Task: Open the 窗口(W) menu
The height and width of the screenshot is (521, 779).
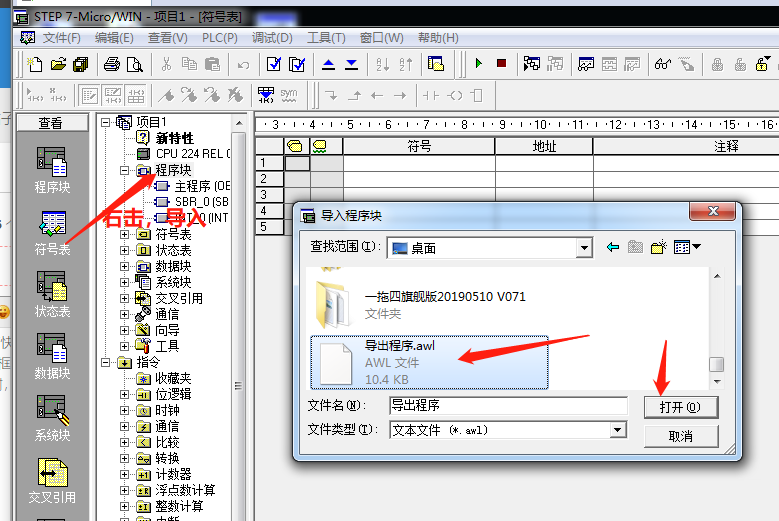Action: click(381, 38)
